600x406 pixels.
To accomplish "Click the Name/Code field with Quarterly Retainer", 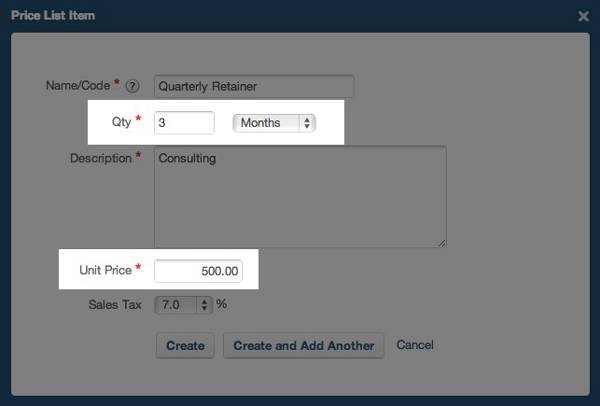I will [254, 86].
